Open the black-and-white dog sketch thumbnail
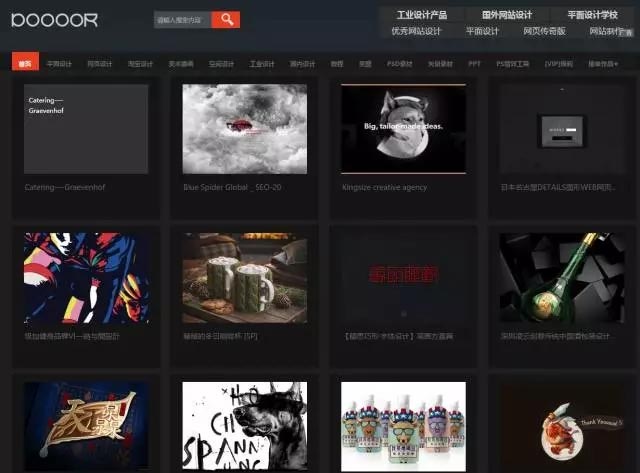This screenshot has width=640, height=473. [x=244, y=426]
